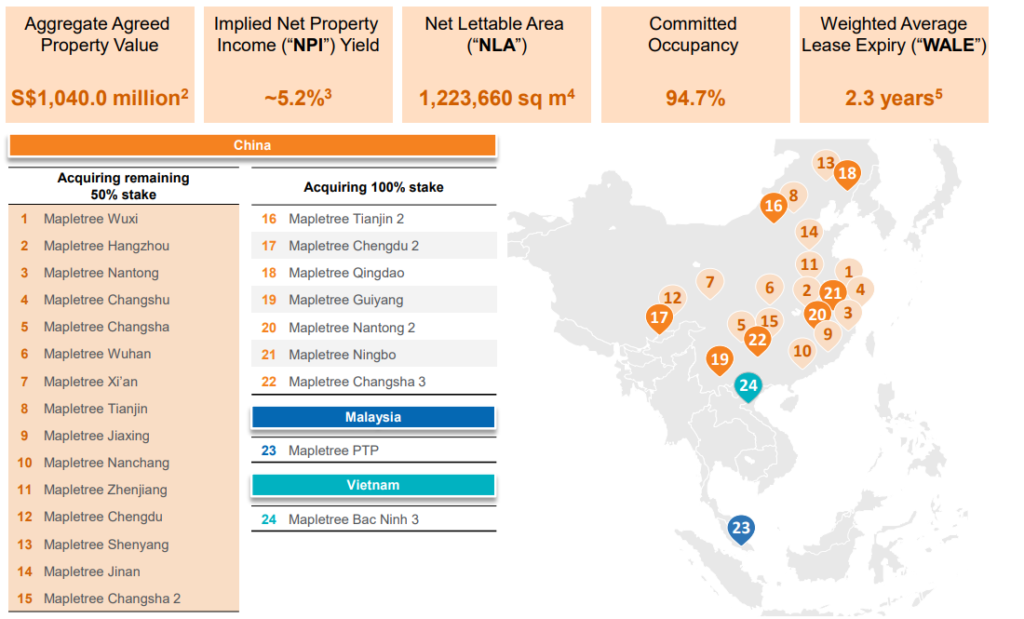The width and height of the screenshot is (1024, 619).
Task: Click map pin number 13
Action: pos(825,163)
